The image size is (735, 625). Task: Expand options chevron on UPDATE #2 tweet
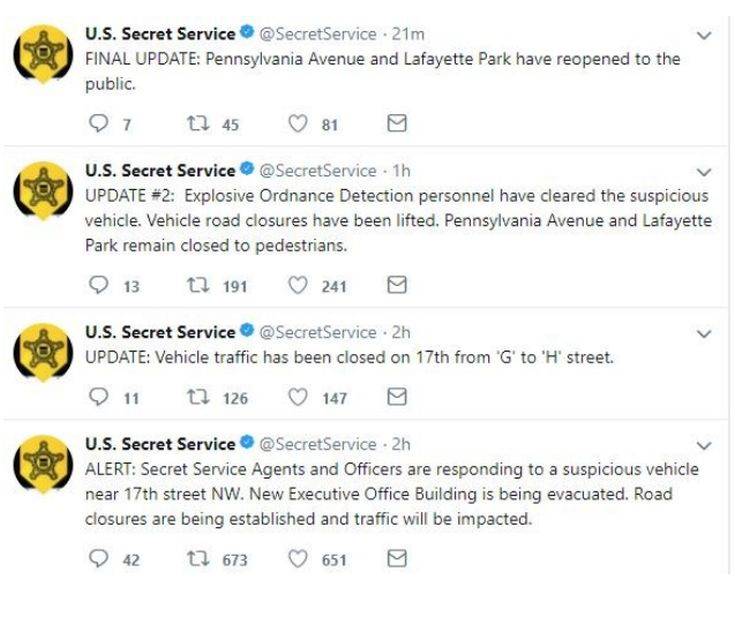pyautogui.click(x=704, y=172)
